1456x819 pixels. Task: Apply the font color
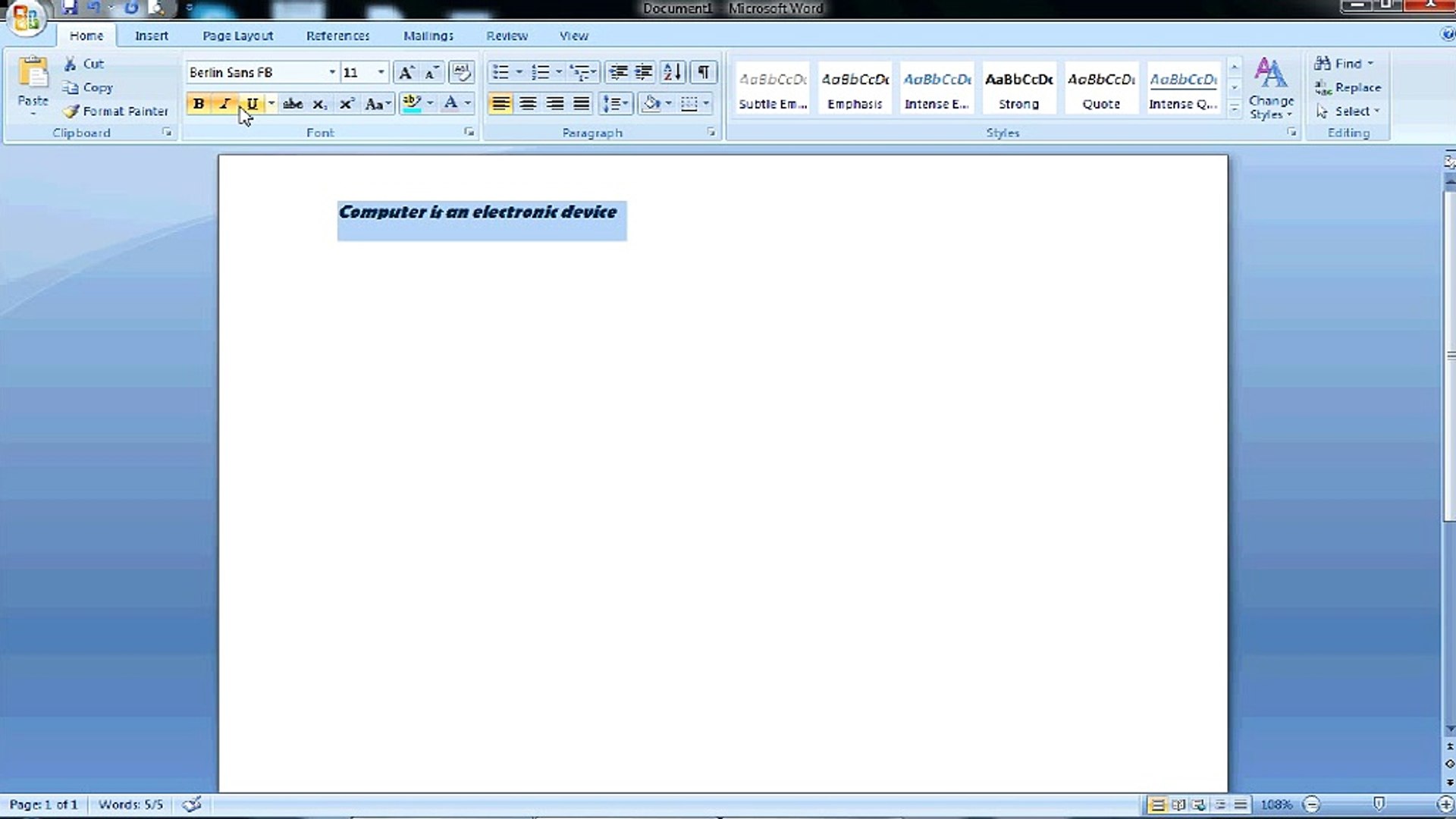point(450,104)
